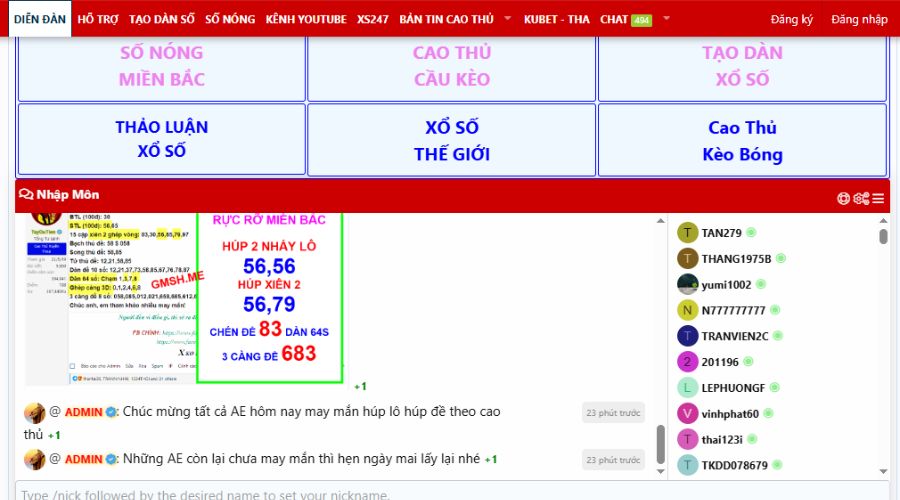Image resolution: width=900 pixels, height=500 pixels.
Task: Click the admin avatar beside first message
Action: click(33, 412)
